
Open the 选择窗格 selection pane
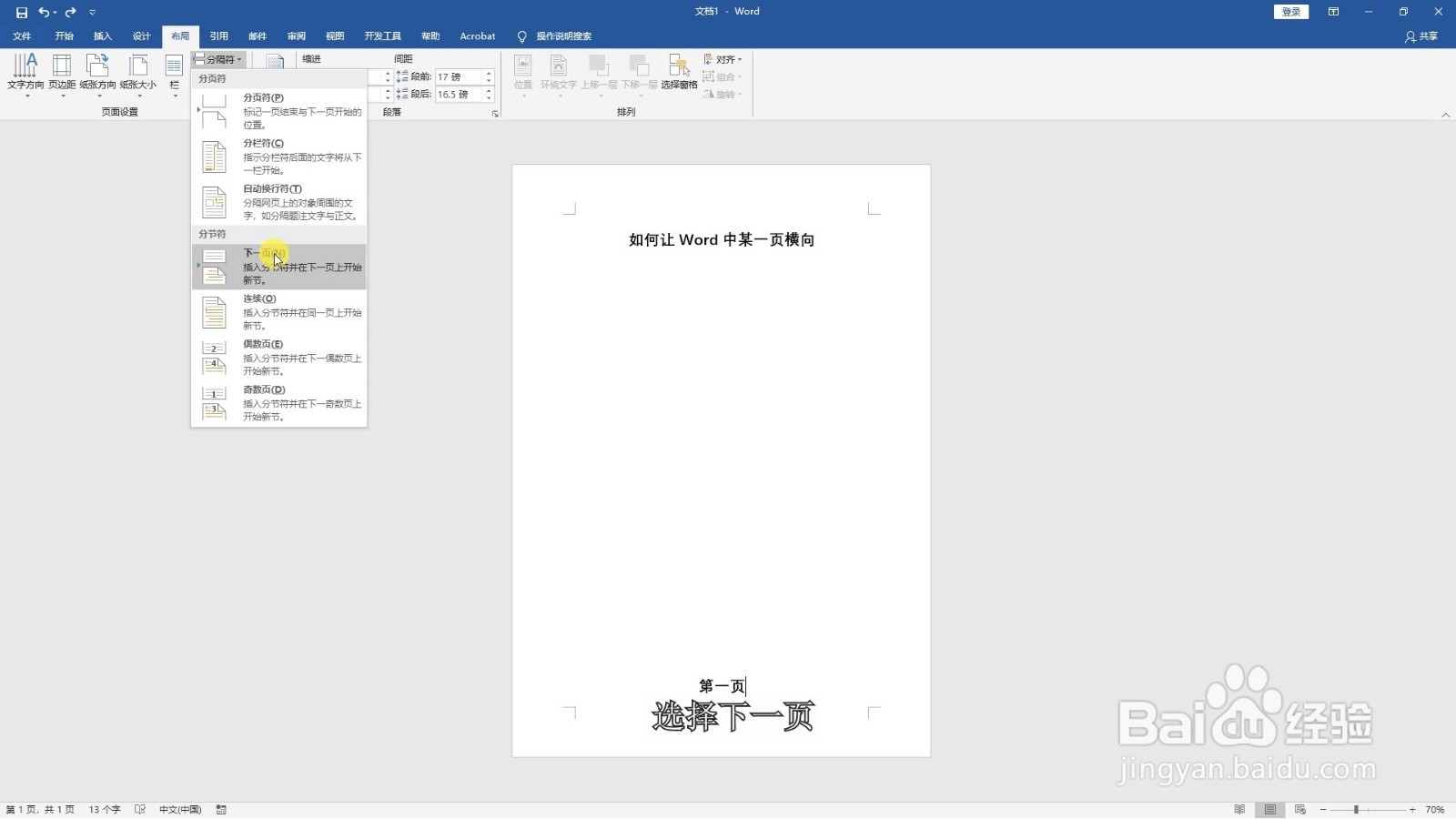pyautogui.click(x=679, y=73)
